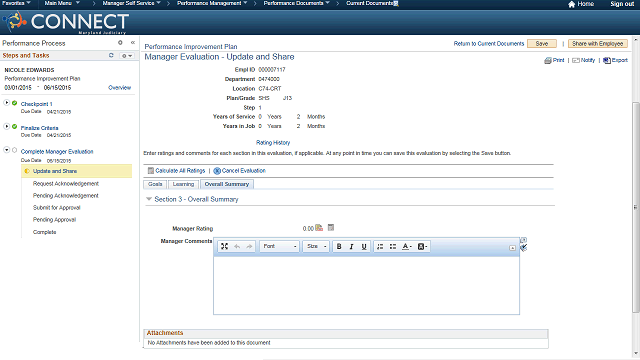
Task: Expand the Finalize Criteria step
Action: pyautogui.click(x=7, y=126)
